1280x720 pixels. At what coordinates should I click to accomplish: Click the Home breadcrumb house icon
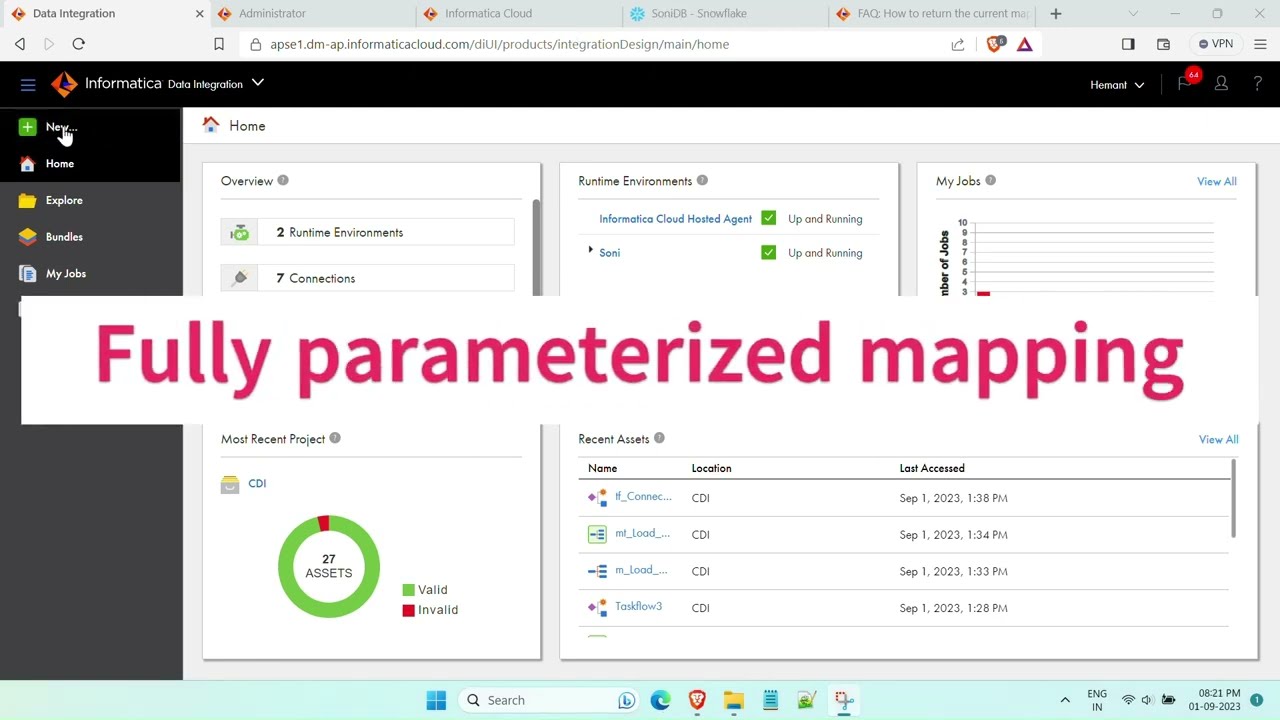click(211, 125)
